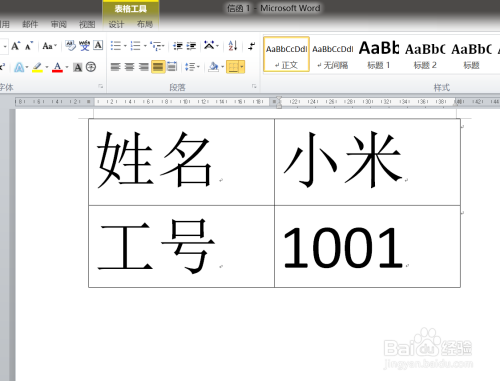Click the Shrink Font icon

point(29,46)
